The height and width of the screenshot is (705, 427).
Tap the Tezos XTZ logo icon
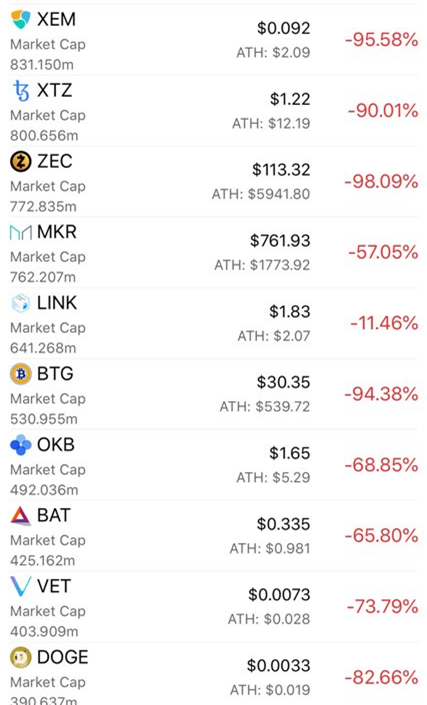[x=21, y=90]
